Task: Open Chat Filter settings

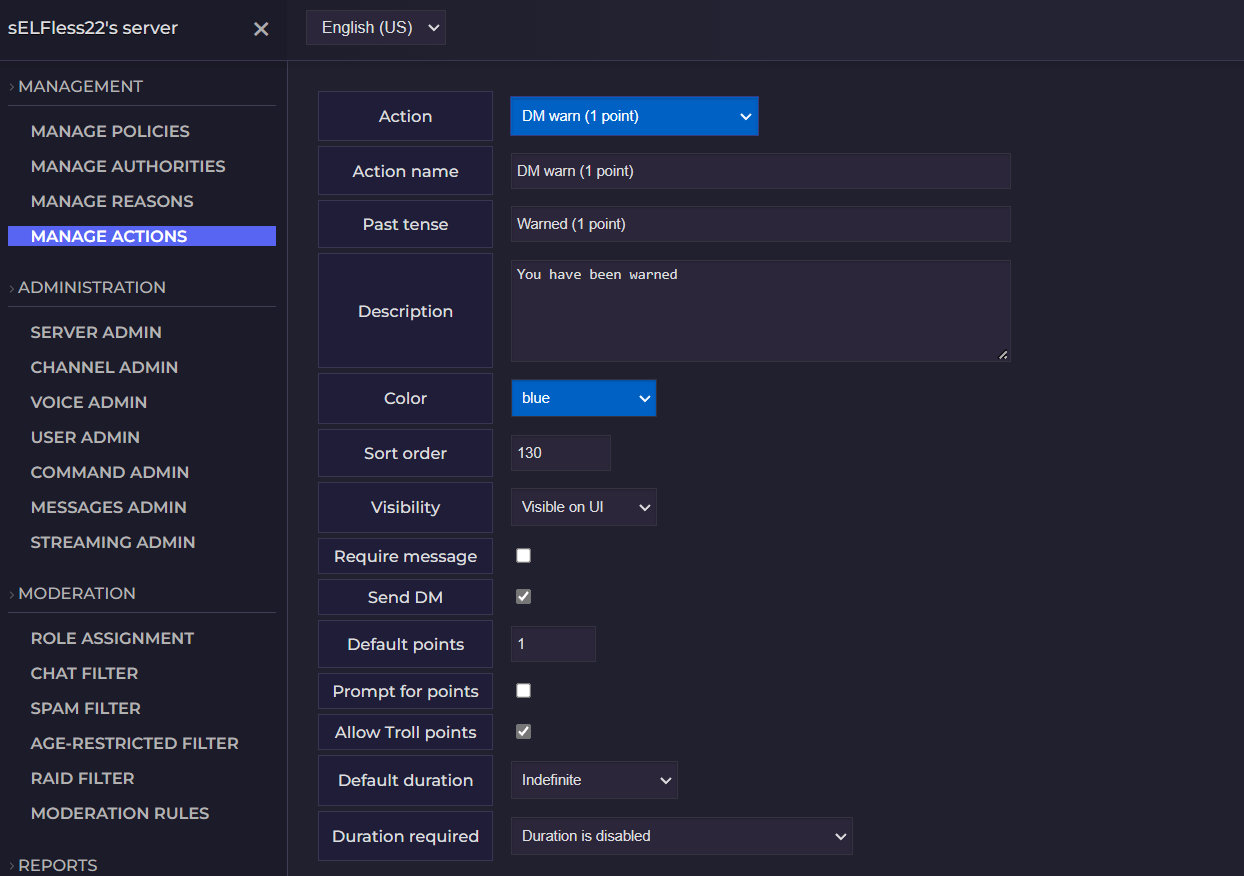Action: pos(85,673)
